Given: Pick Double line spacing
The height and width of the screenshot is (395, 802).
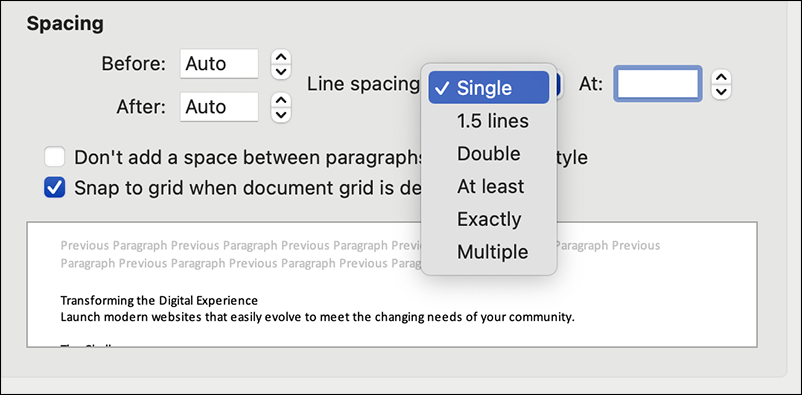Looking at the screenshot, I should 488,153.
